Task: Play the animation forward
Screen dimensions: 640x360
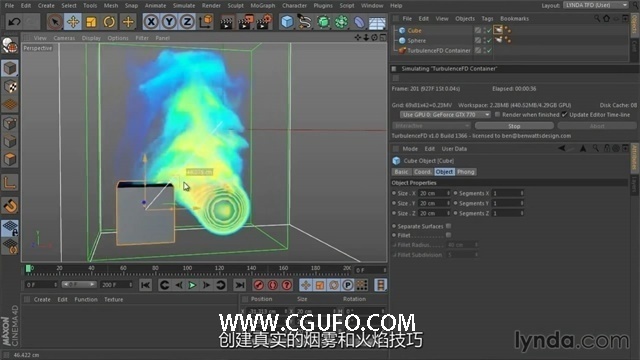Action: pyautogui.click(x=192, y=285)
